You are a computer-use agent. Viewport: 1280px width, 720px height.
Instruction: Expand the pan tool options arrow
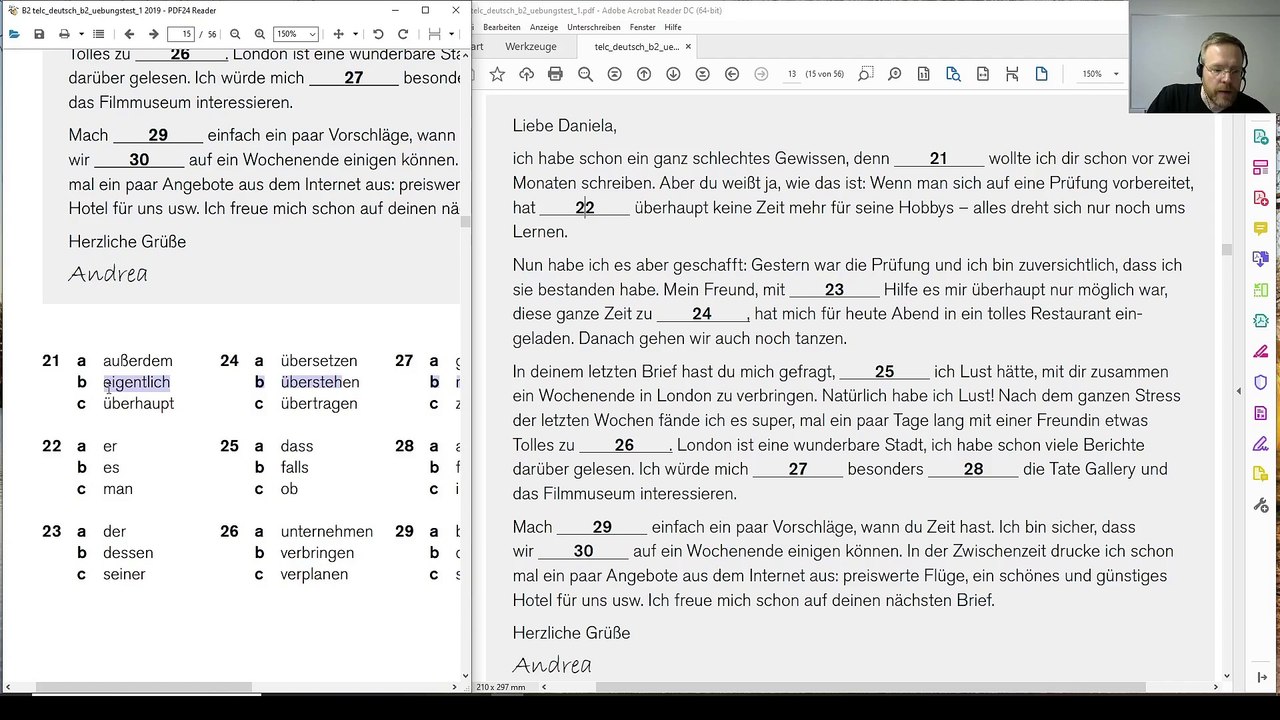coord(354,34)
